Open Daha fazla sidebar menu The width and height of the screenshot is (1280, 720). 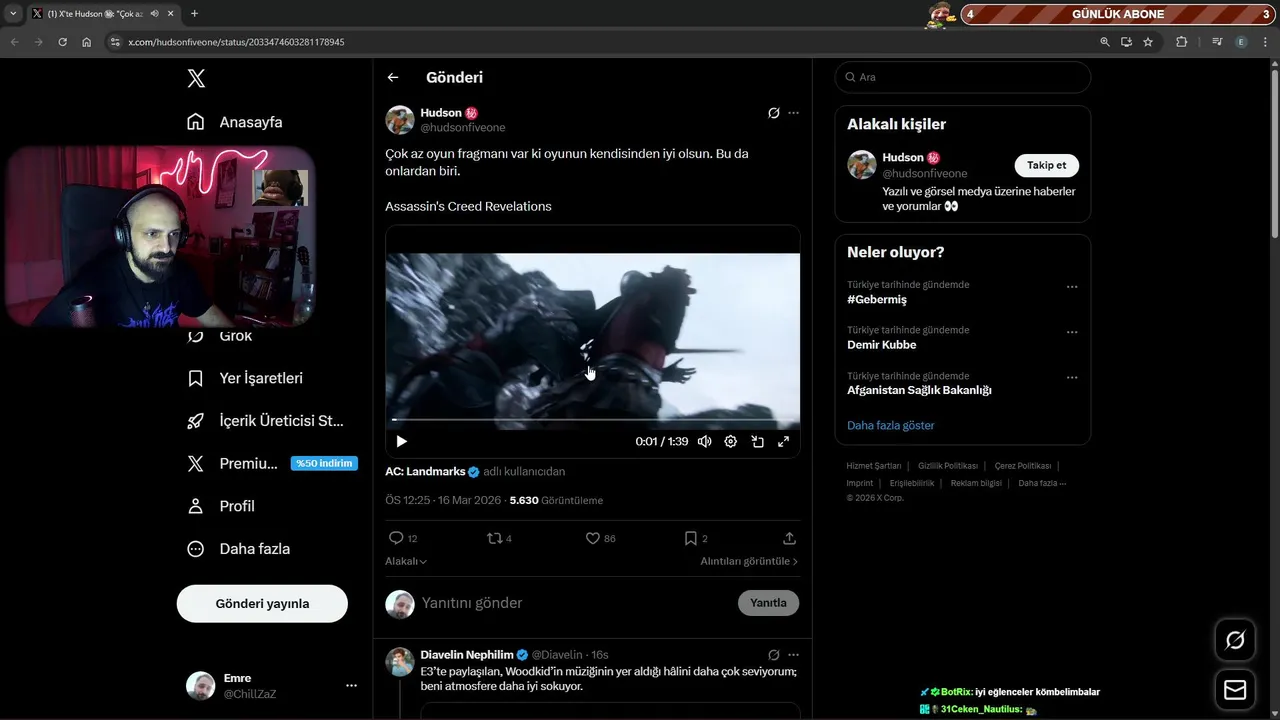pyautogui.click(x=239, y=549)
